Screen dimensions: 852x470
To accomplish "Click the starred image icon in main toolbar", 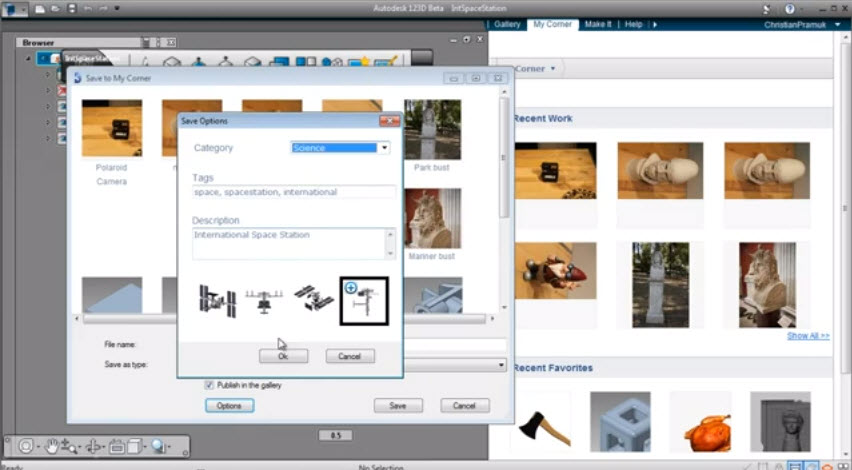I will pyautogui.click(x=359, y=62).
